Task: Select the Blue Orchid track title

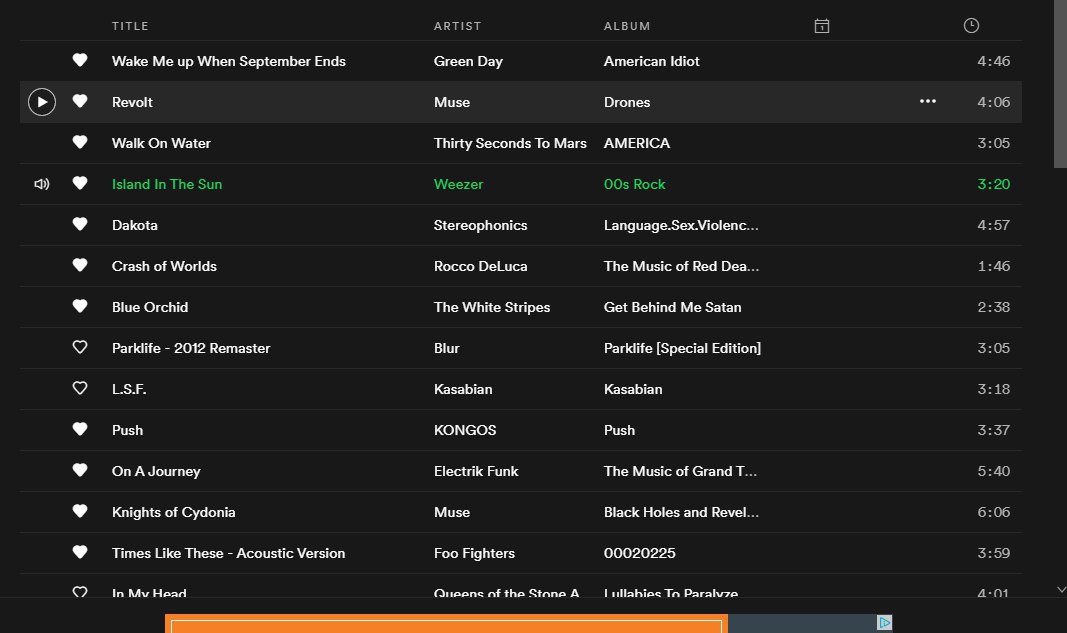Action: [150, 307]
